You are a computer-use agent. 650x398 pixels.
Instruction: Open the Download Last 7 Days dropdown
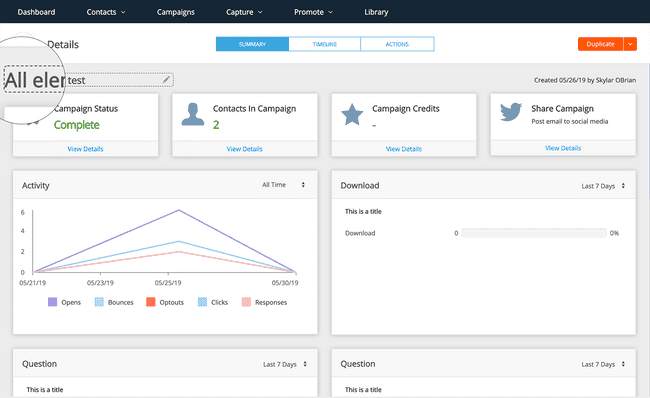(x=603, y=186)
